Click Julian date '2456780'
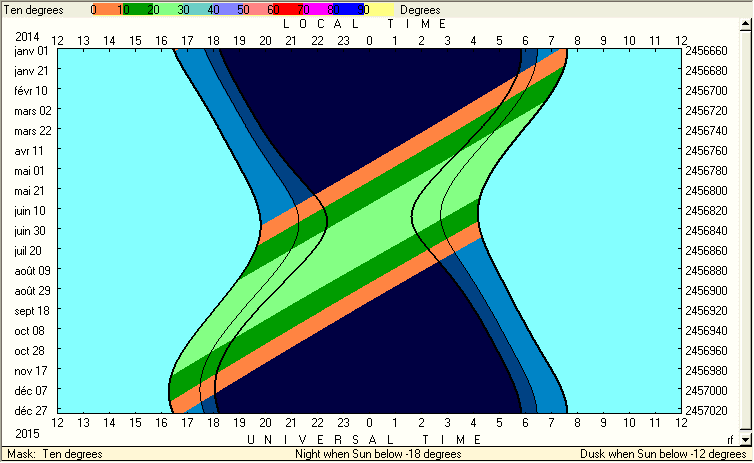The width and height of the screenshot is (754, 463). (706, 171)
